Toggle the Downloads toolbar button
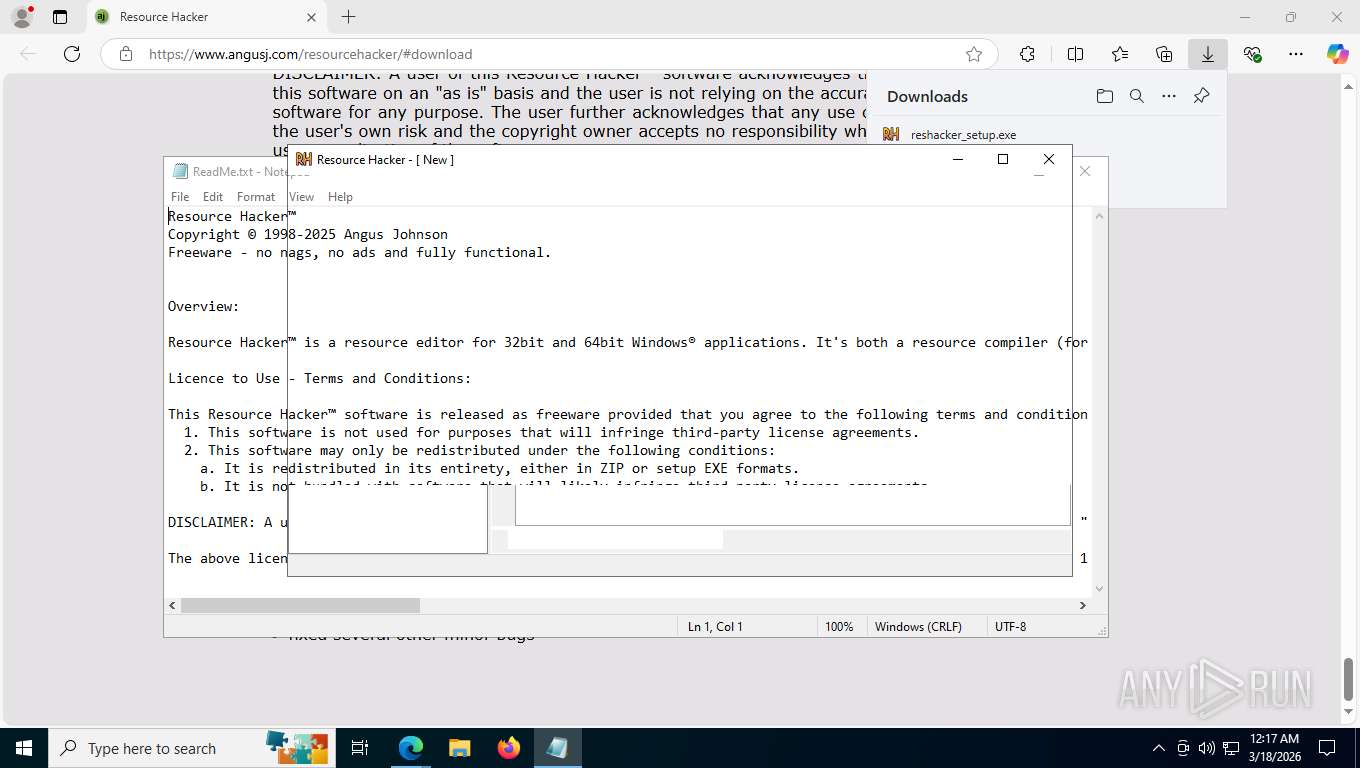1360x768 pixels. 1208,54
